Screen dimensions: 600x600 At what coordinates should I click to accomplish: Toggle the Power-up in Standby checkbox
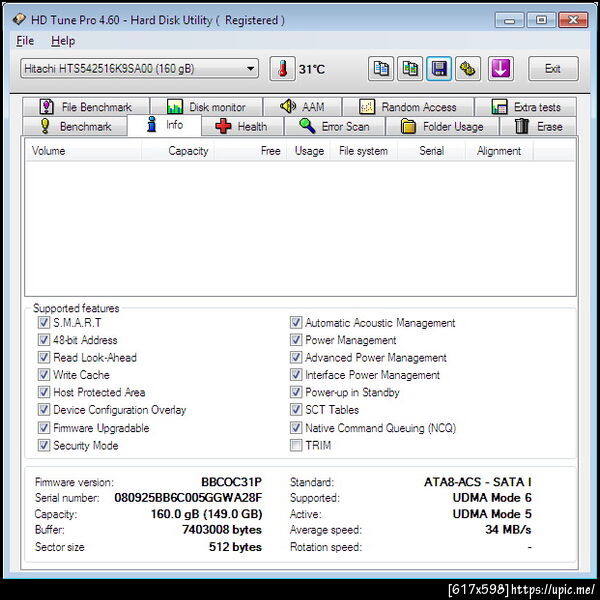pos(296,392)
